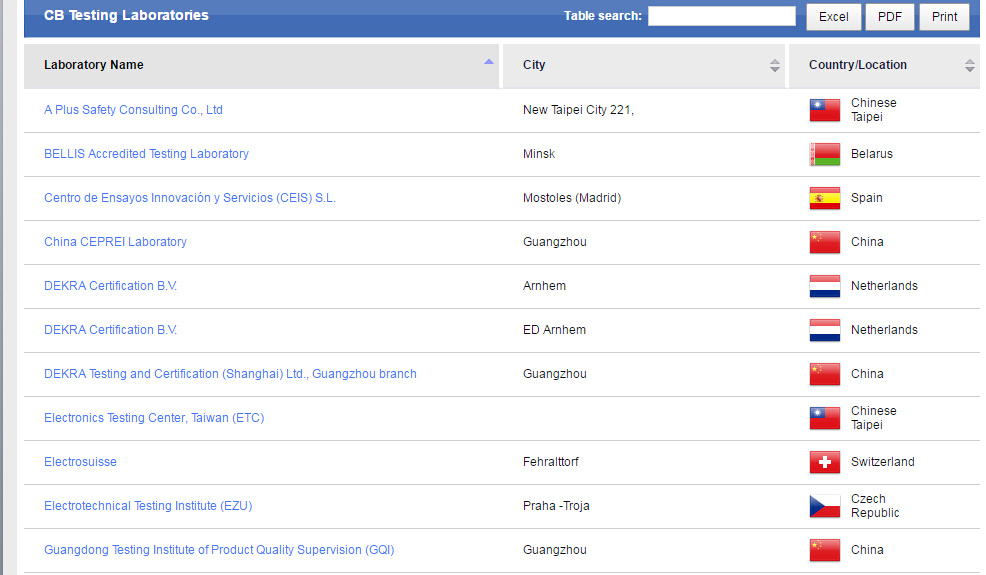Print the laboratories table
Screen dimensions: 986x575
(944, 16)
